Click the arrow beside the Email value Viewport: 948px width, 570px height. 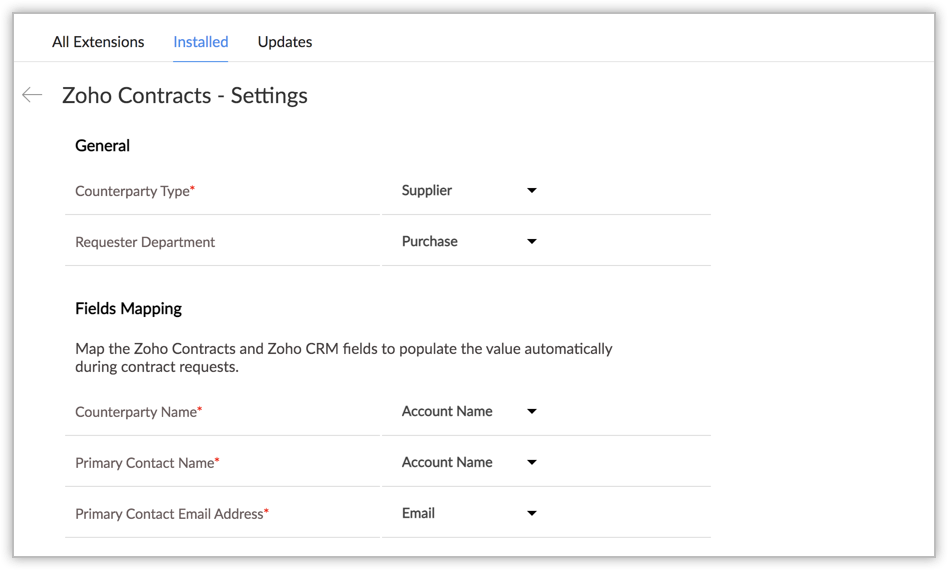(532, 513)
